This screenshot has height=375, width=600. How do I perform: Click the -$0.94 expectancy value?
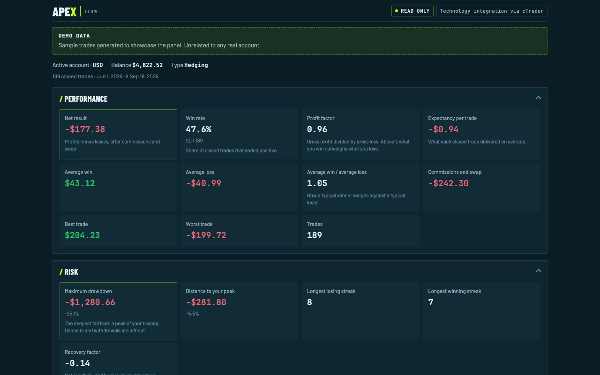point(443,129)
